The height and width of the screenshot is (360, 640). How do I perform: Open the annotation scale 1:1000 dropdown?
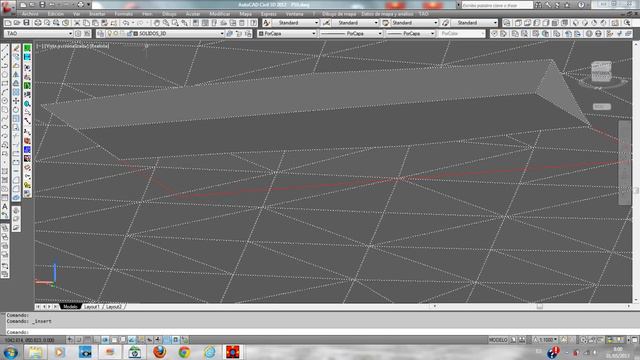click(548, 340)
